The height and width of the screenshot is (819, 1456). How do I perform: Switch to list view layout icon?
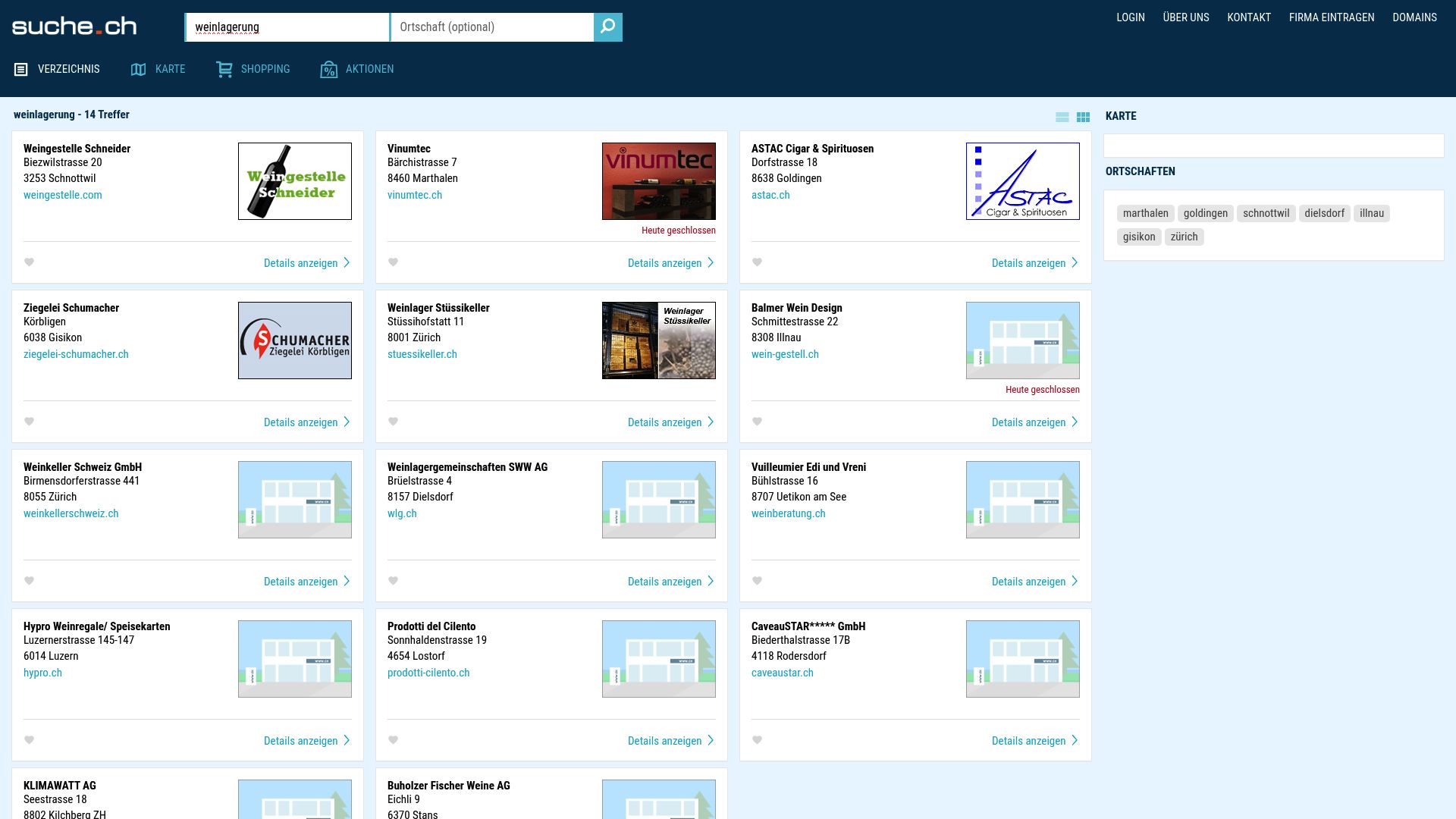click(1062, 117)
